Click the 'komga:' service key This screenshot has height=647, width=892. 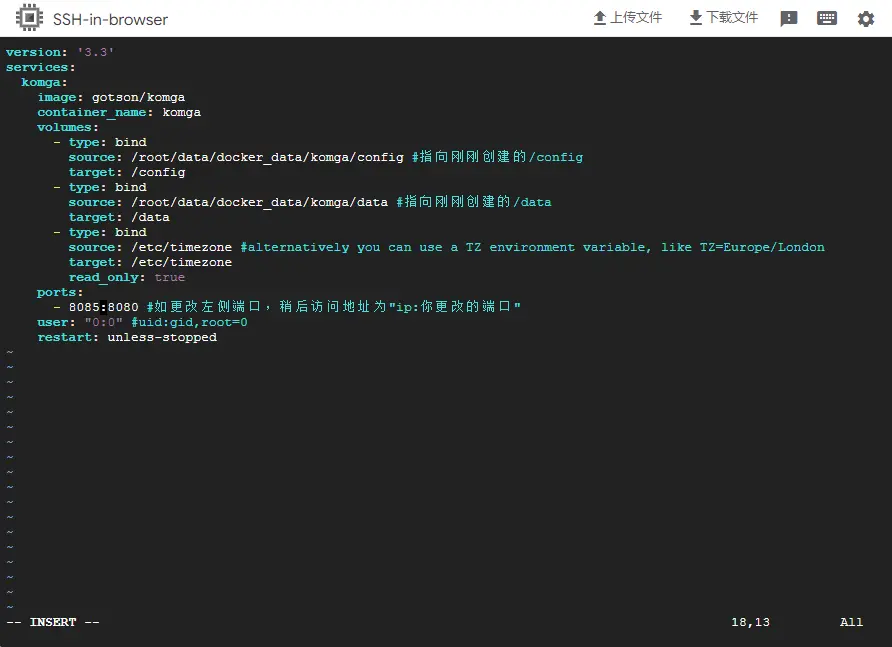44,83
